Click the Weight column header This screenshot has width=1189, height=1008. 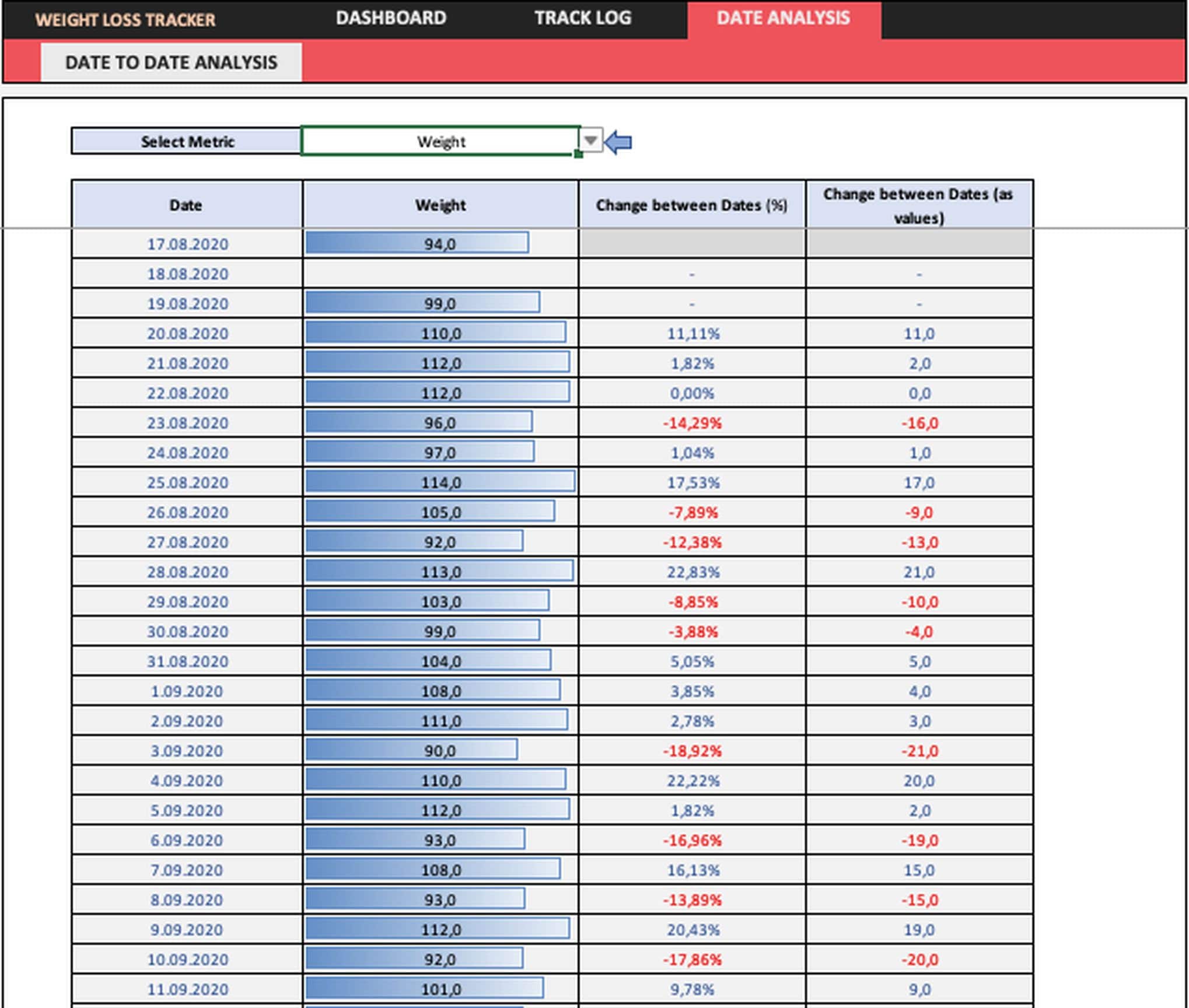coord(440,205)
